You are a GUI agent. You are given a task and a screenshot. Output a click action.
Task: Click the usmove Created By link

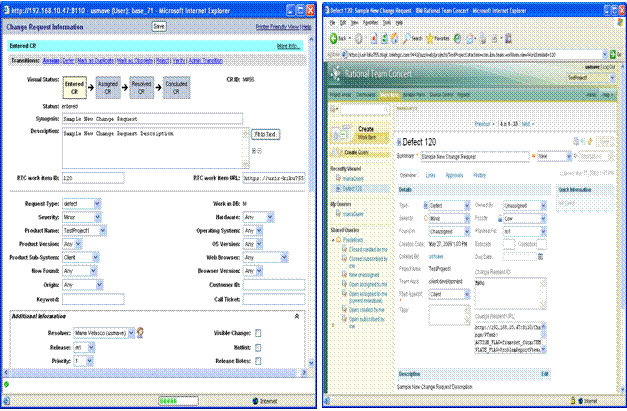(x=436, y=257)
